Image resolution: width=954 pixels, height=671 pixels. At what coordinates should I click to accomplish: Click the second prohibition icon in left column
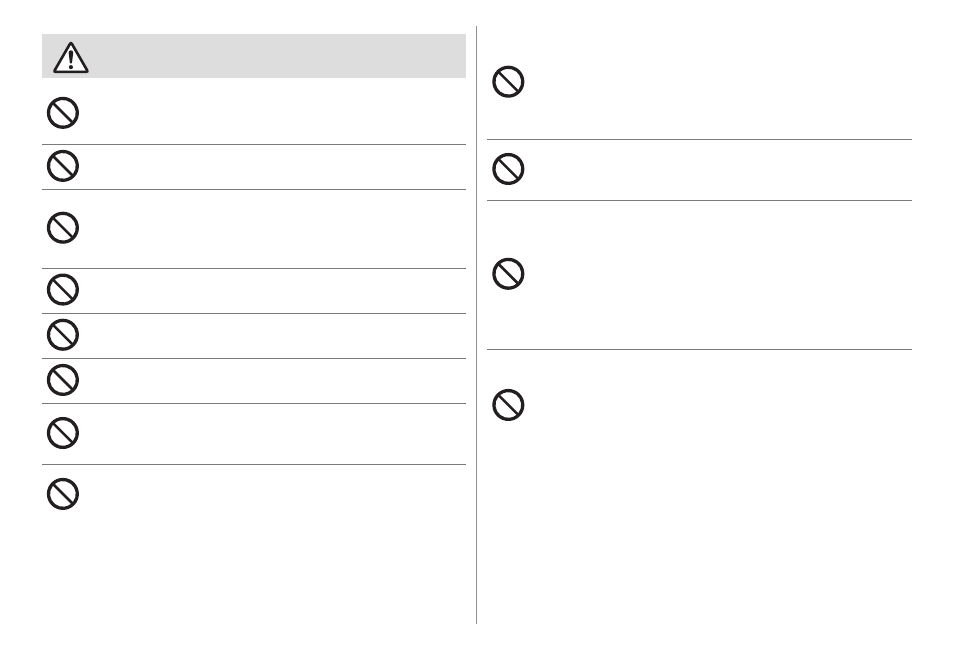[x=63, y=165]
